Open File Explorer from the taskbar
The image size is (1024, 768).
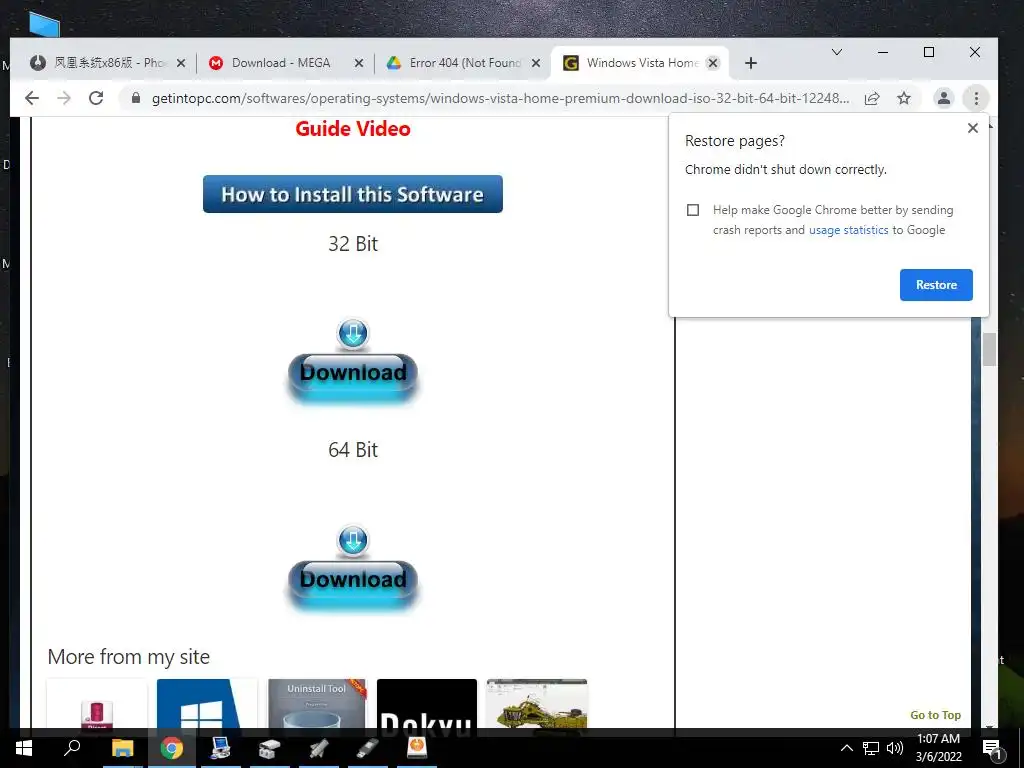122,748
